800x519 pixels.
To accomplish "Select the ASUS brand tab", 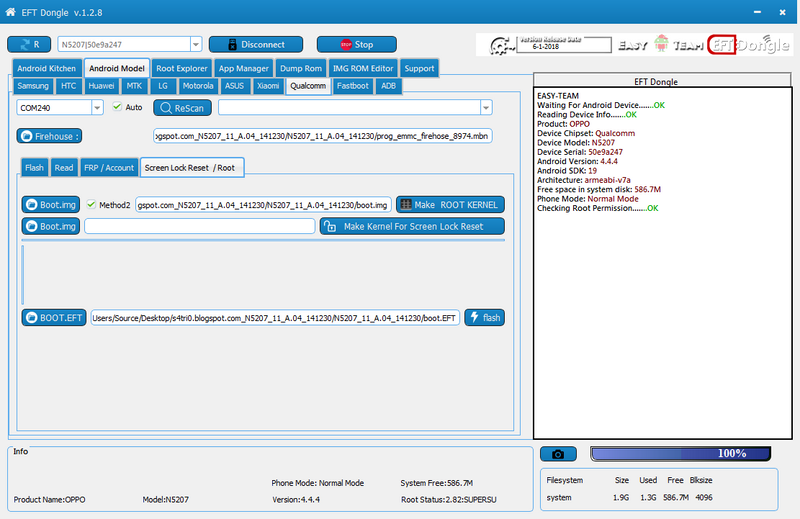I will pos(234,86).
